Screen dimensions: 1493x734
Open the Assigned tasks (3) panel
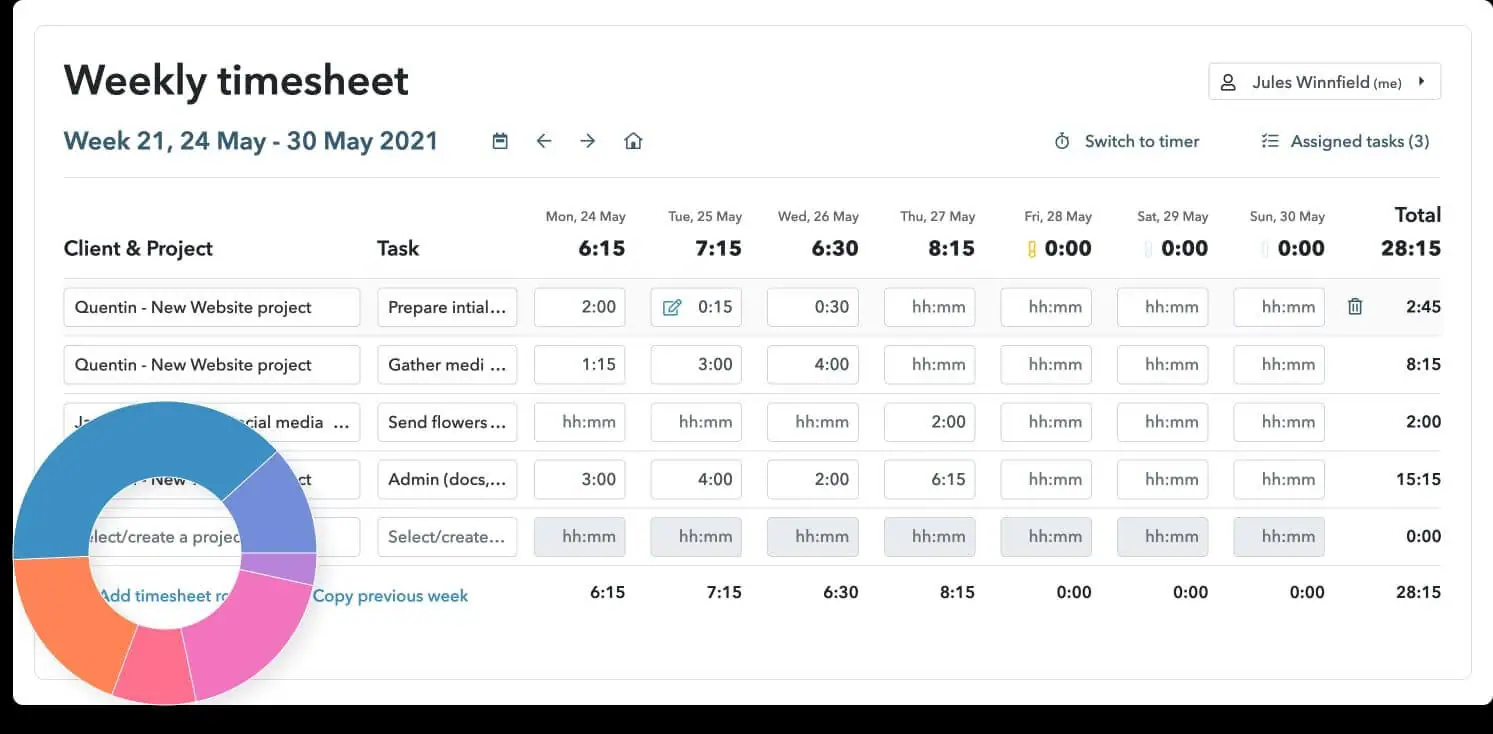1344,141
